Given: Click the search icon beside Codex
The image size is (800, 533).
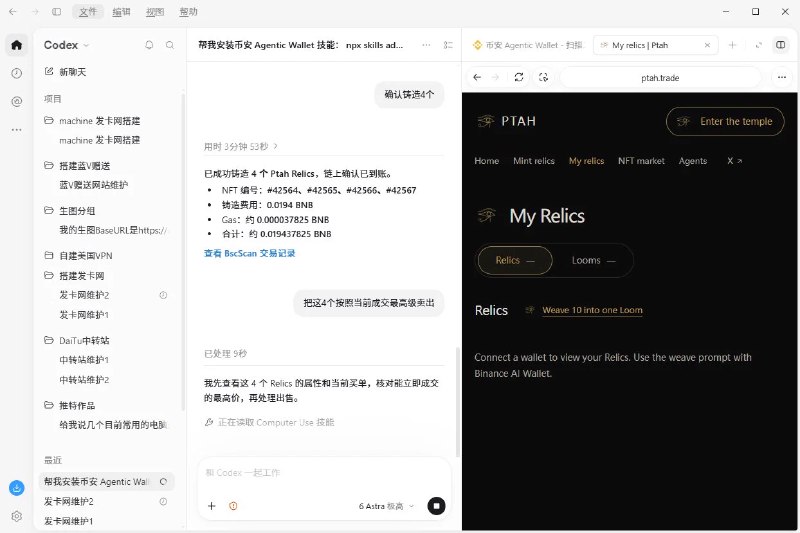Looking at the screenshot, I should point(170,45).
